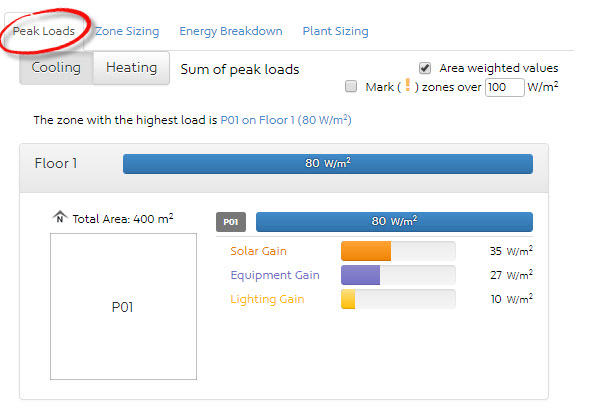The image size is (595, 419).
Task: Click the Equipment Gain purple bar
Action: (360, 275)
